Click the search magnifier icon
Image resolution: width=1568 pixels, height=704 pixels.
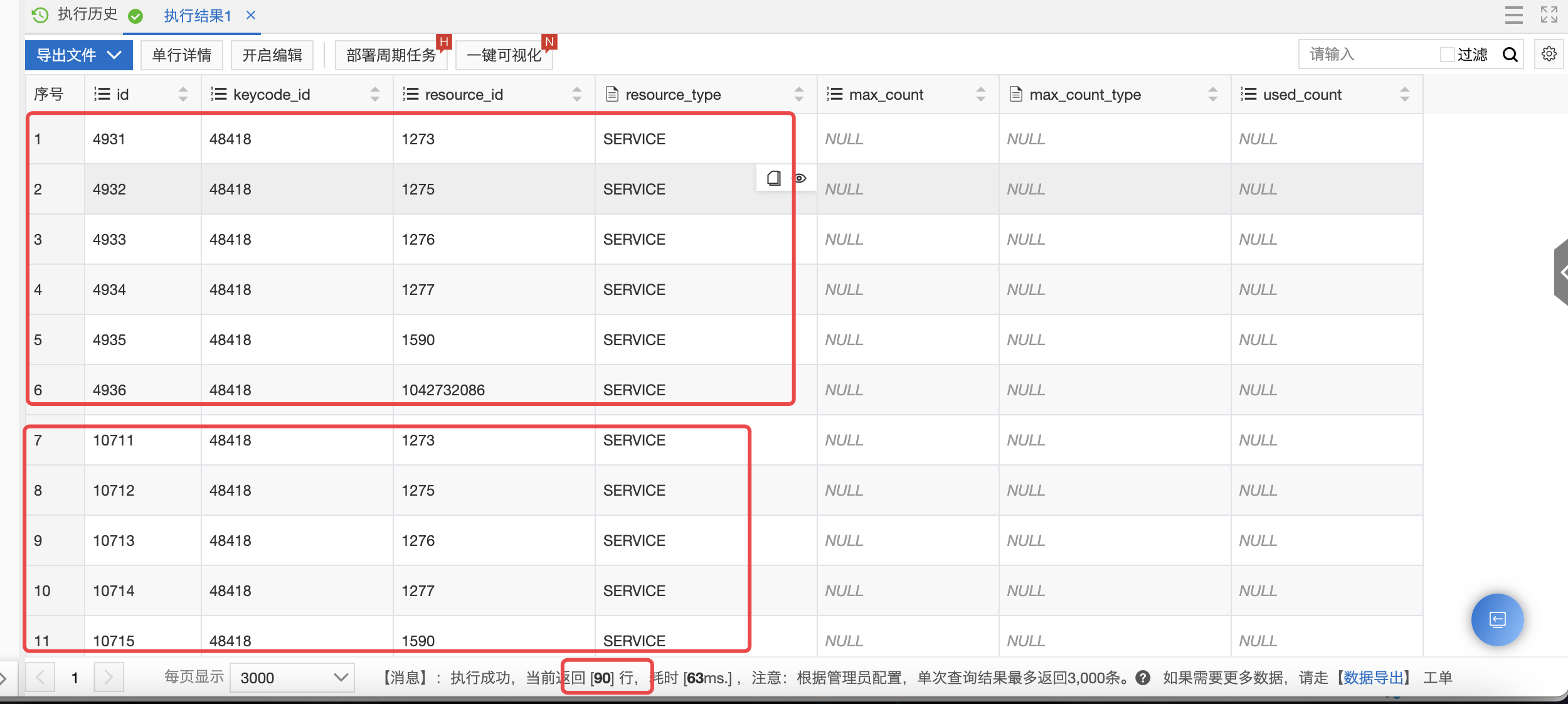[1510, 55]
